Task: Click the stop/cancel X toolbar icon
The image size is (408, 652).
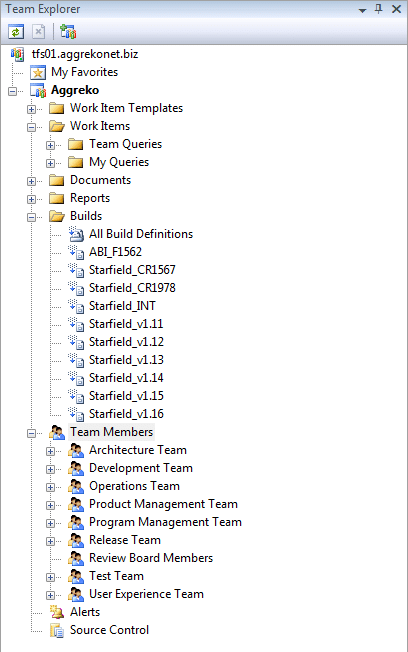Action: coord(39,32)
